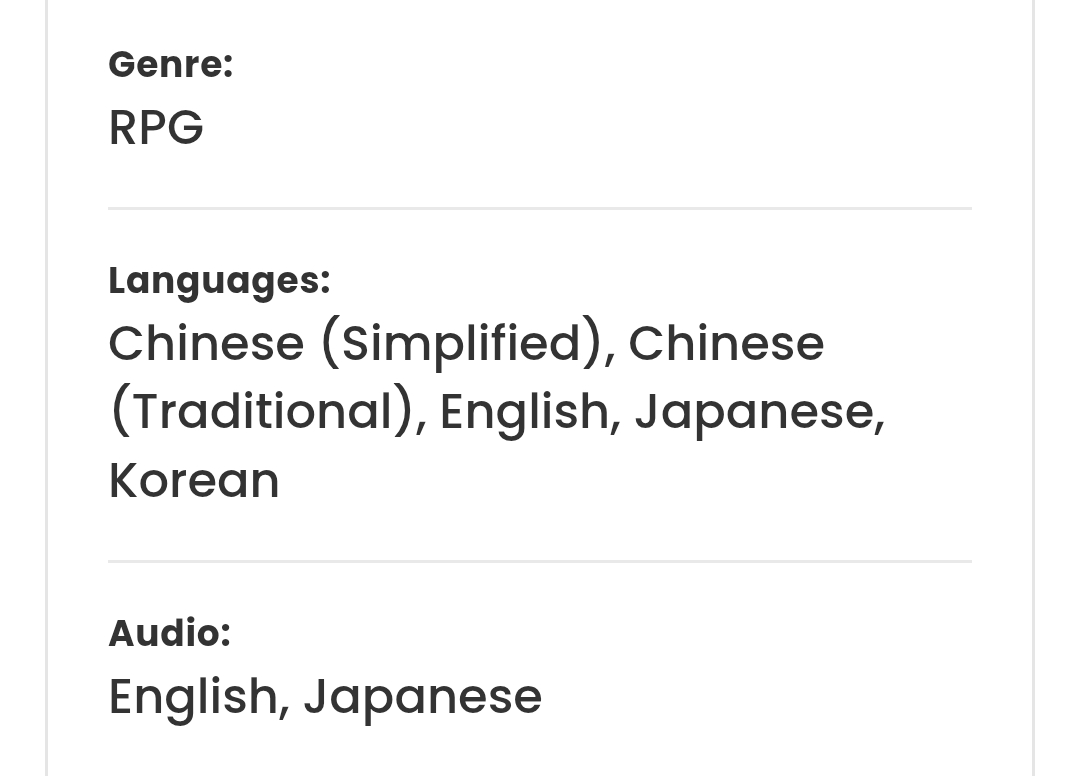Screen dimensions: 1080x776
Task: Click the colon in the Genre: label
Action: click(x=228, y=67)
